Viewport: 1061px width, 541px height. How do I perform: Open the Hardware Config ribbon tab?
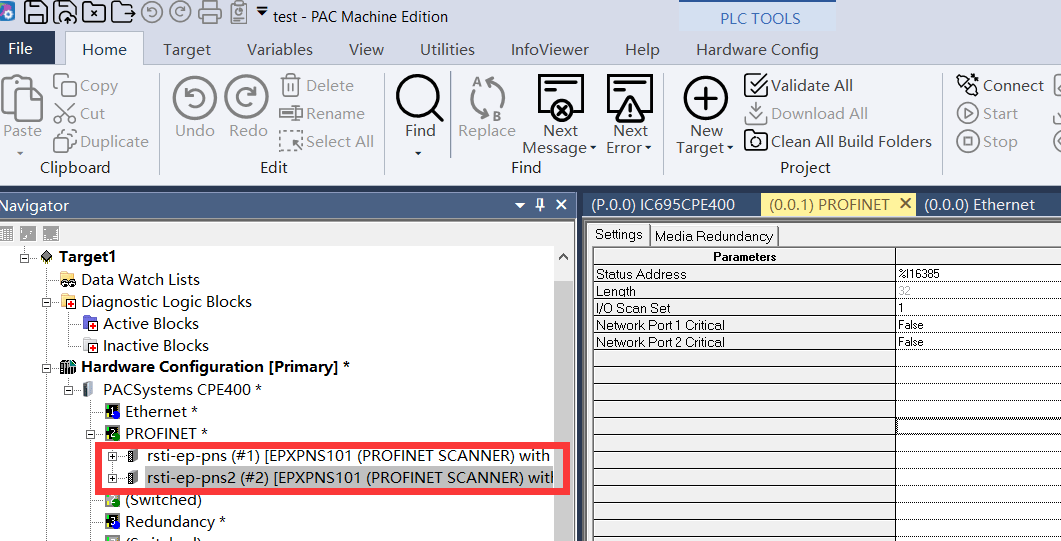pos(757,49)
